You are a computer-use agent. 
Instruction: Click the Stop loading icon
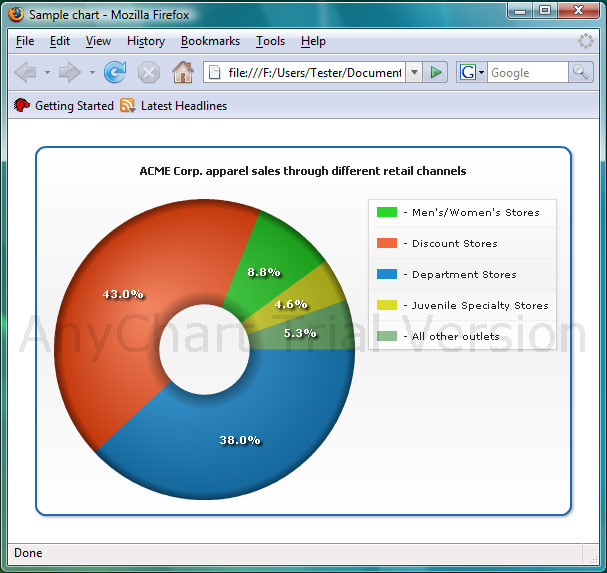tap(148, 72)
